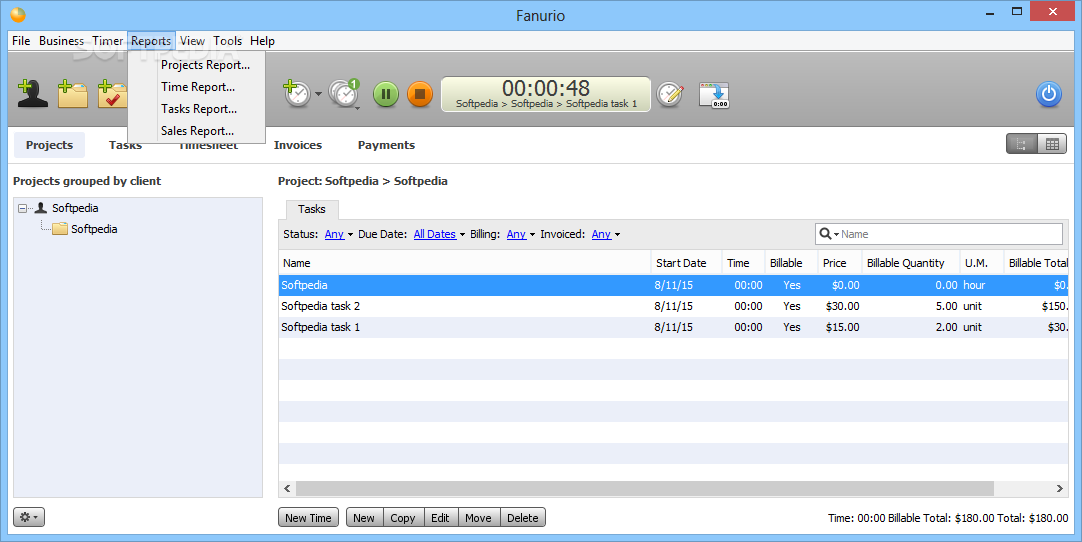The image size is (1082, 542).
Task: Sort by the Billable column header
Action: [791, 263]
